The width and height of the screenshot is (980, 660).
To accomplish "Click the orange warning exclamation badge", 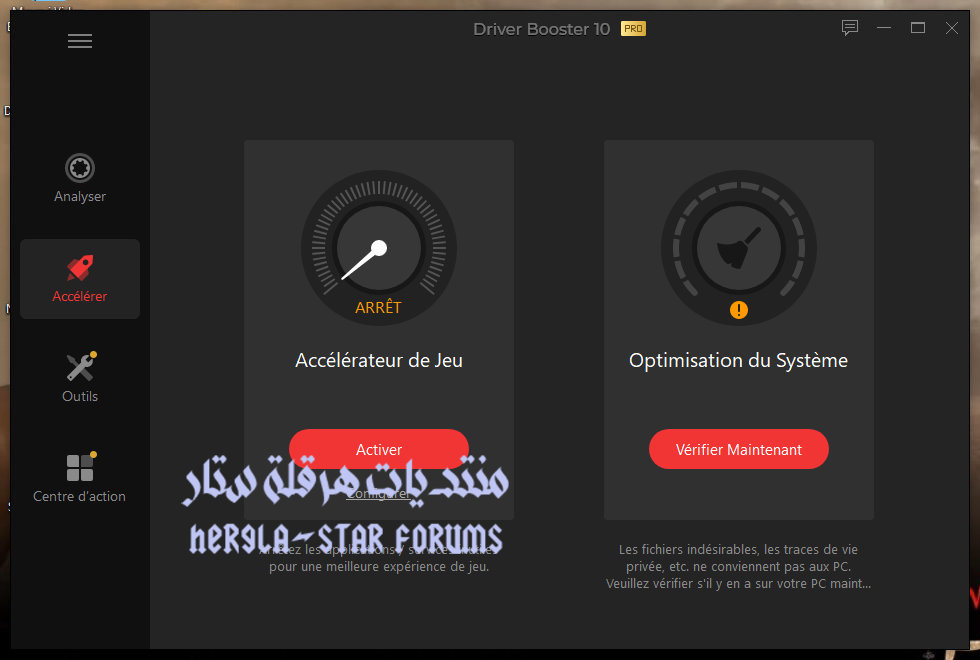I will [x=739, y=309].
